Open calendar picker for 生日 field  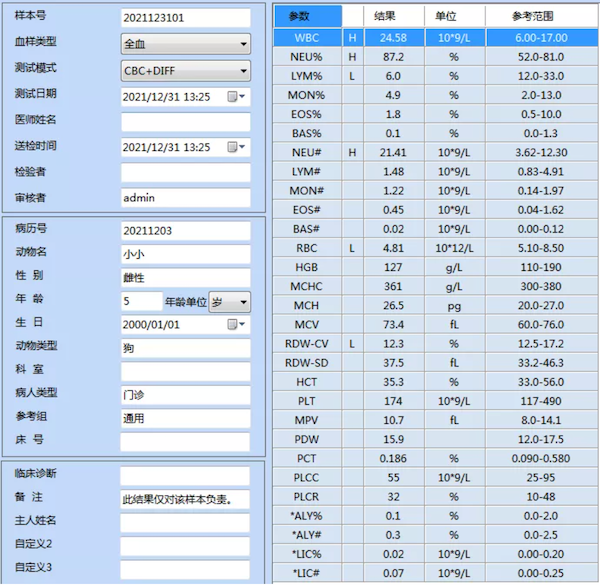pyautogui.click(x=236, y=324)
